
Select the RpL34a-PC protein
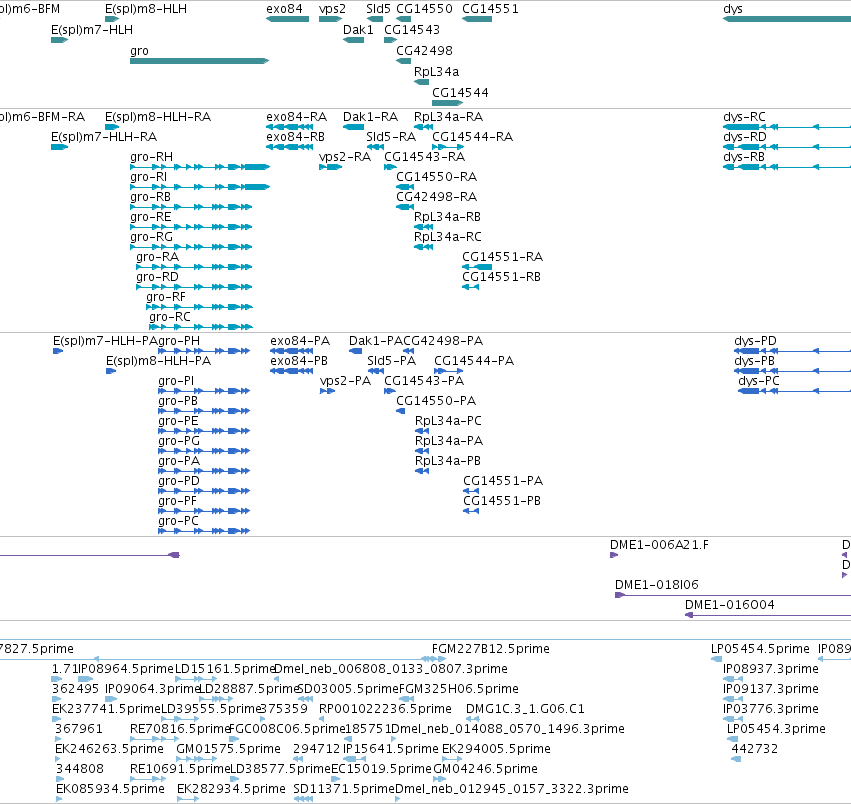pos(422,431)
